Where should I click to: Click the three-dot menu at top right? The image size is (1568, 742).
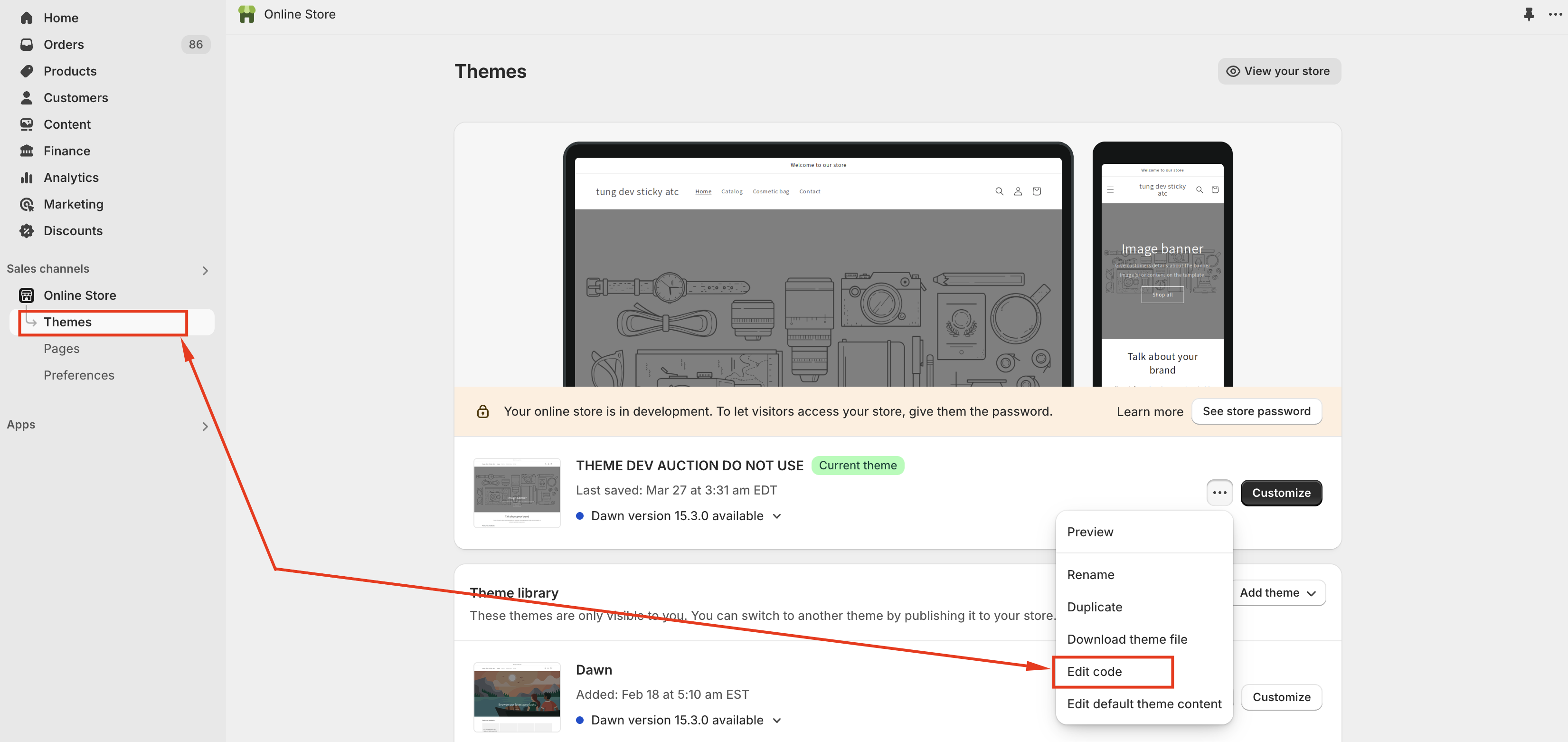(x=1555, y=14)
